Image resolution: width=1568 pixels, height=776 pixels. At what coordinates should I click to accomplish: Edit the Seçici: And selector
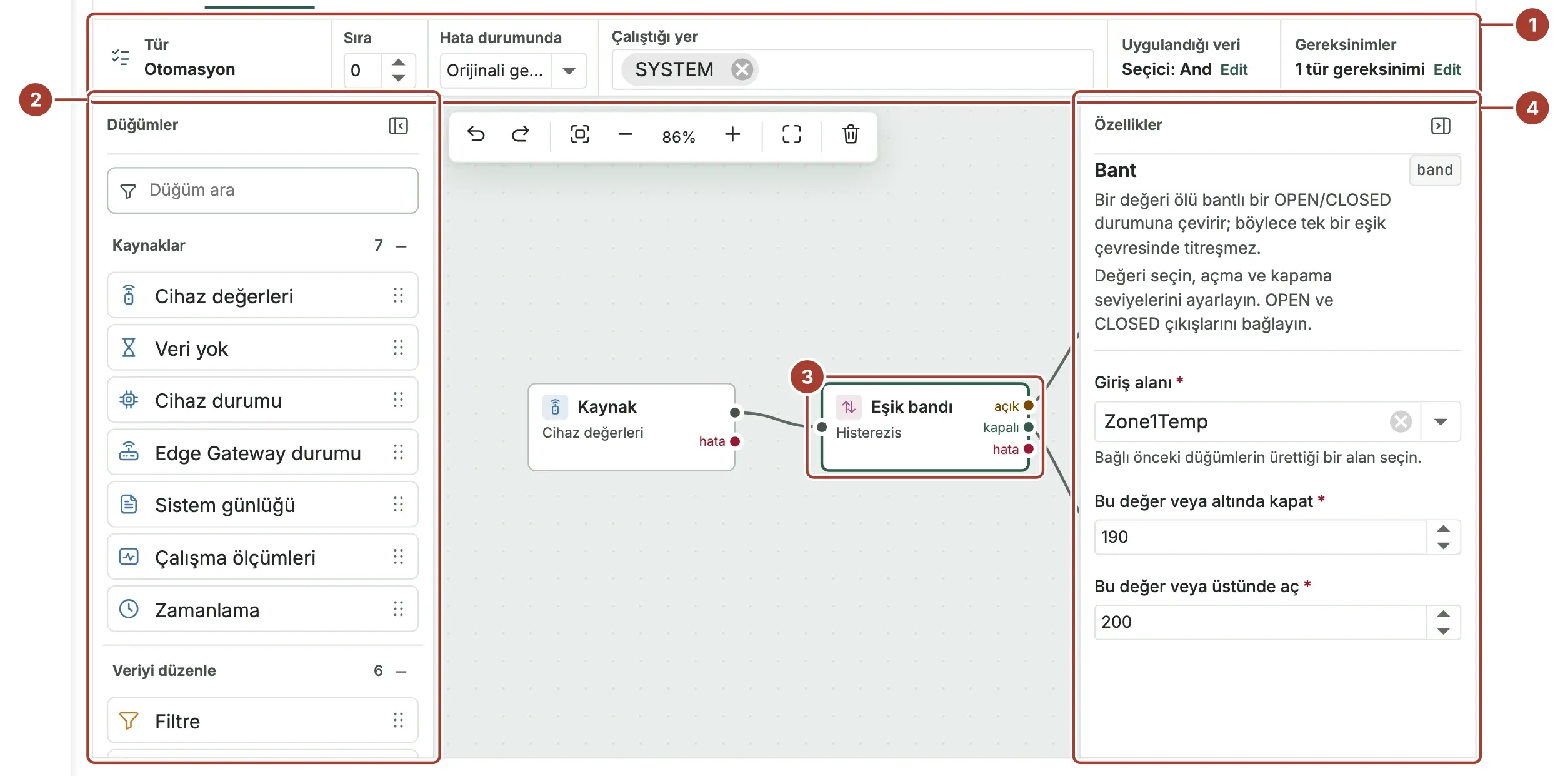pyautogui.click(x=1234, y=69)
